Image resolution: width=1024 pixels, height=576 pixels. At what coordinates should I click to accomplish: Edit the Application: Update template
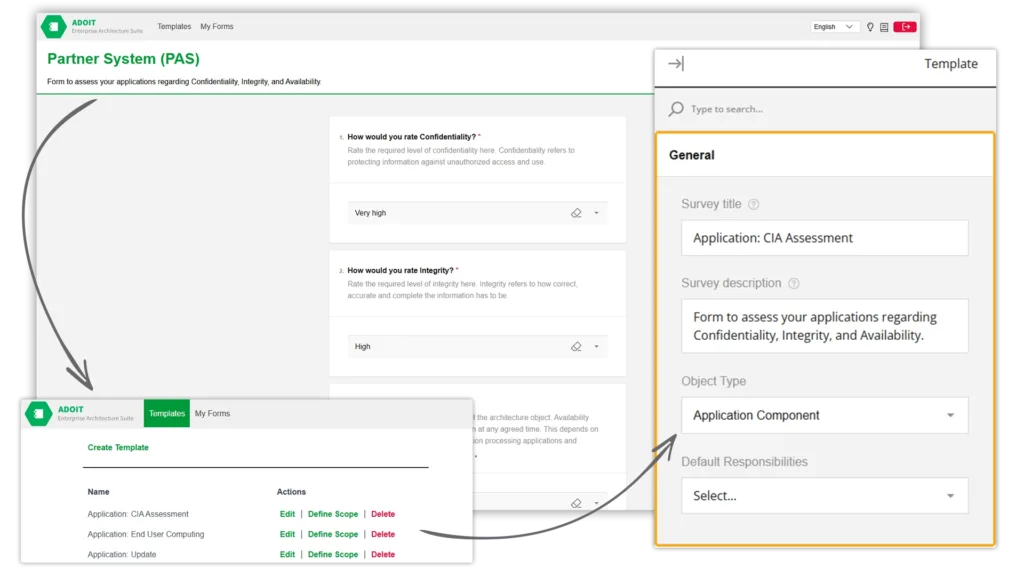pos(287,554)
